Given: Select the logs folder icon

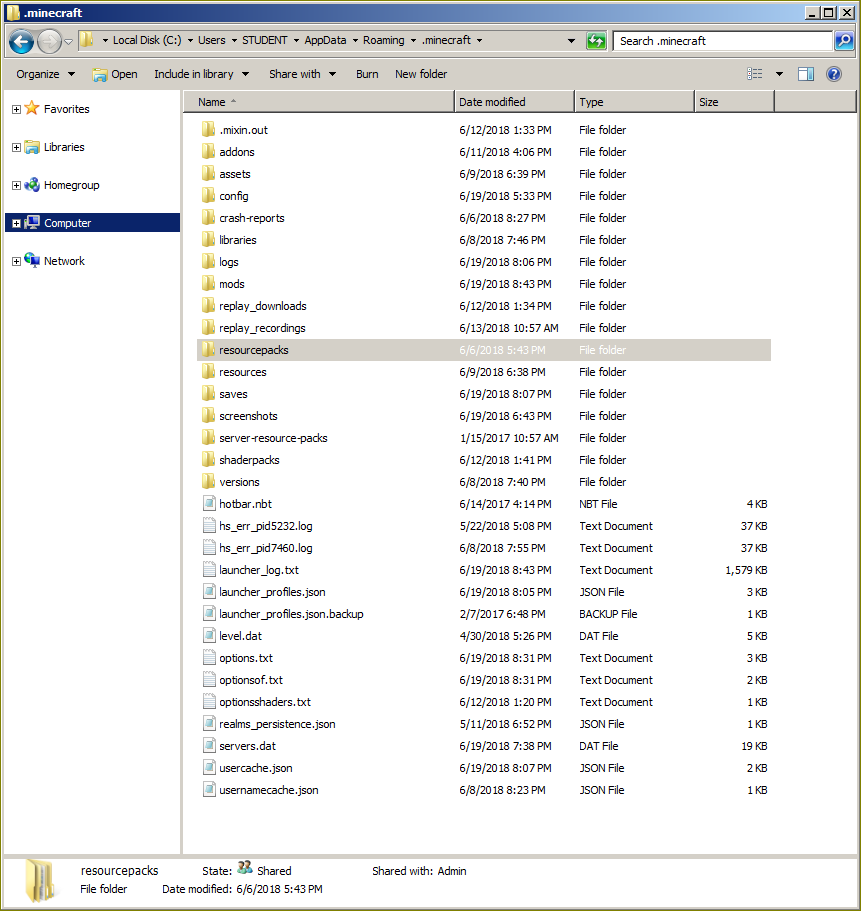Looking at the screenshot, I should click(209, 262).
